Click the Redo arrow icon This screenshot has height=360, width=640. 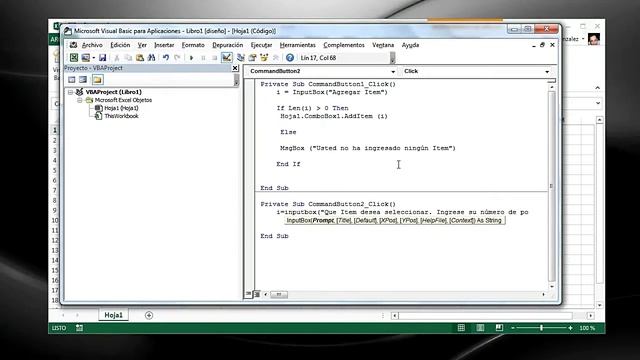[x=177, y=58]
